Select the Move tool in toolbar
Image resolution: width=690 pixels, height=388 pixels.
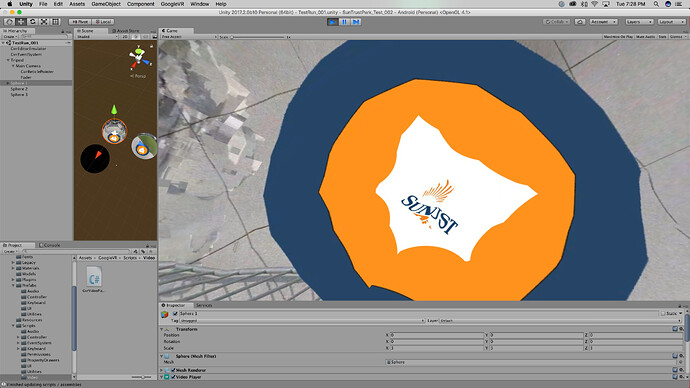pyautogui.click(x=21, y=22)
